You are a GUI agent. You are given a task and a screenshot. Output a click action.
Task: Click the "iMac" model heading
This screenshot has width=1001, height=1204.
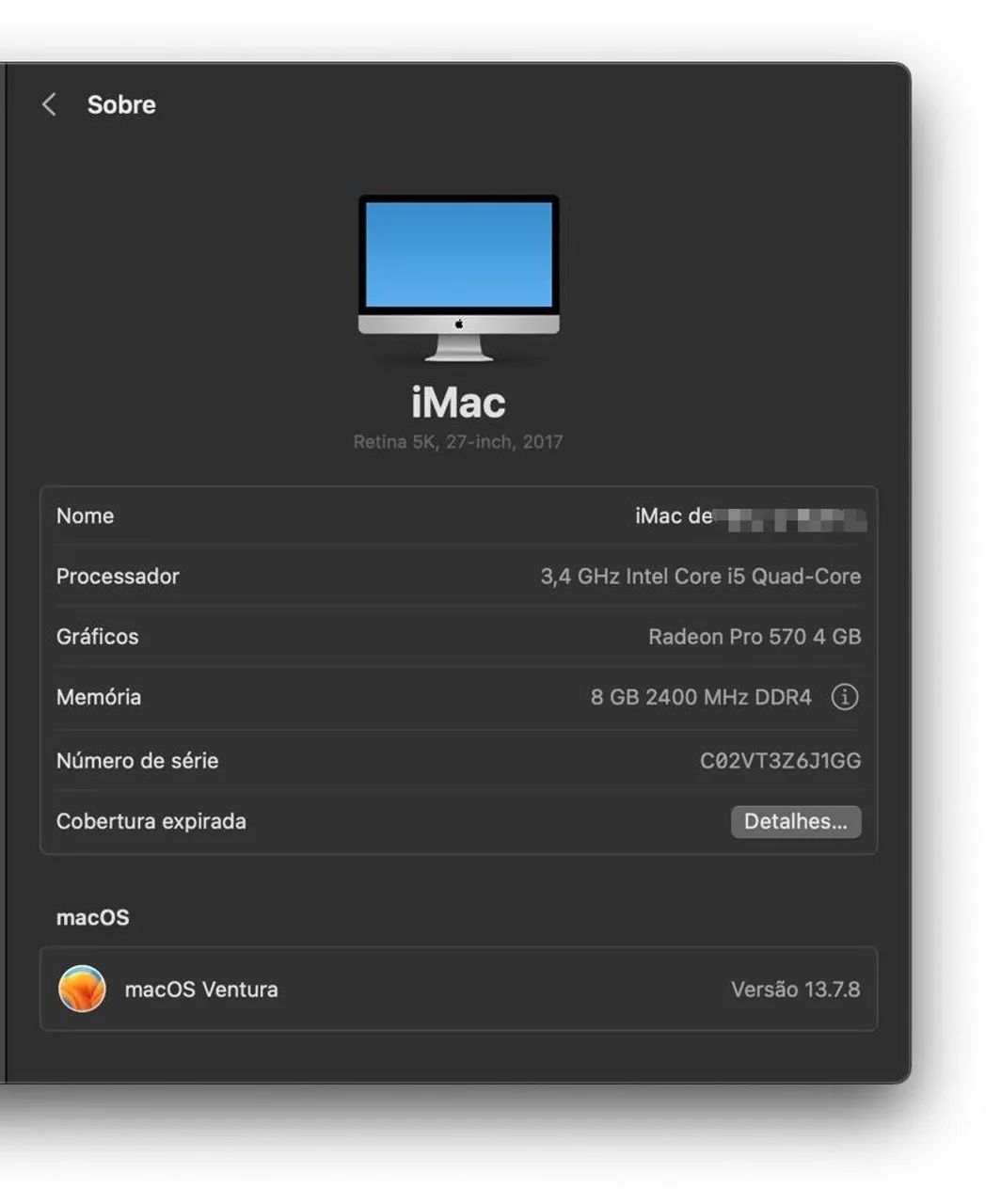tap(458, 403)
